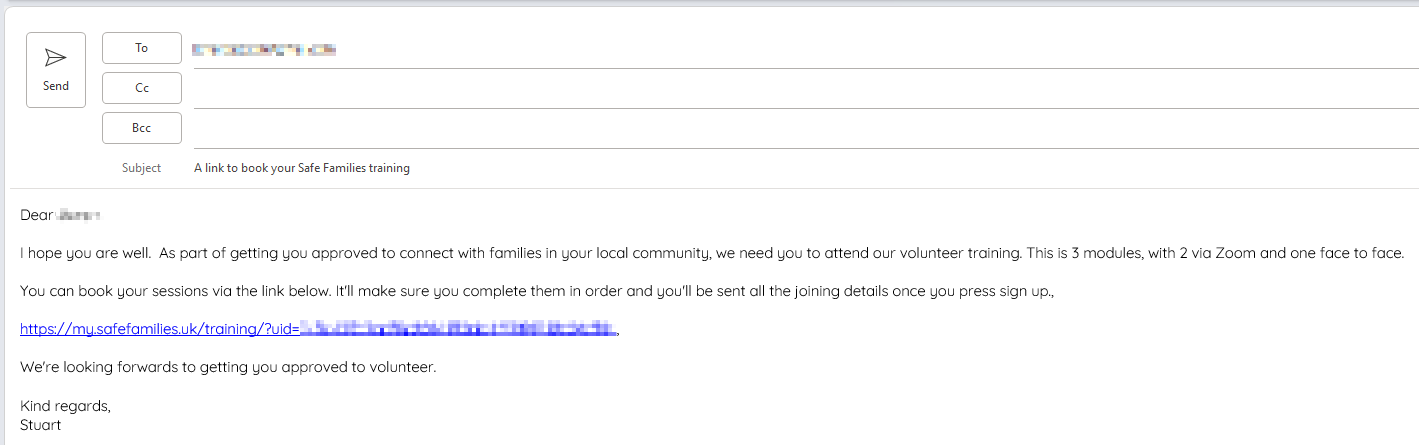Screen dimensions: 1419x445
Task: Place cursor in empty space of To line
Action: pyautogui.click(x=800, y=50)
